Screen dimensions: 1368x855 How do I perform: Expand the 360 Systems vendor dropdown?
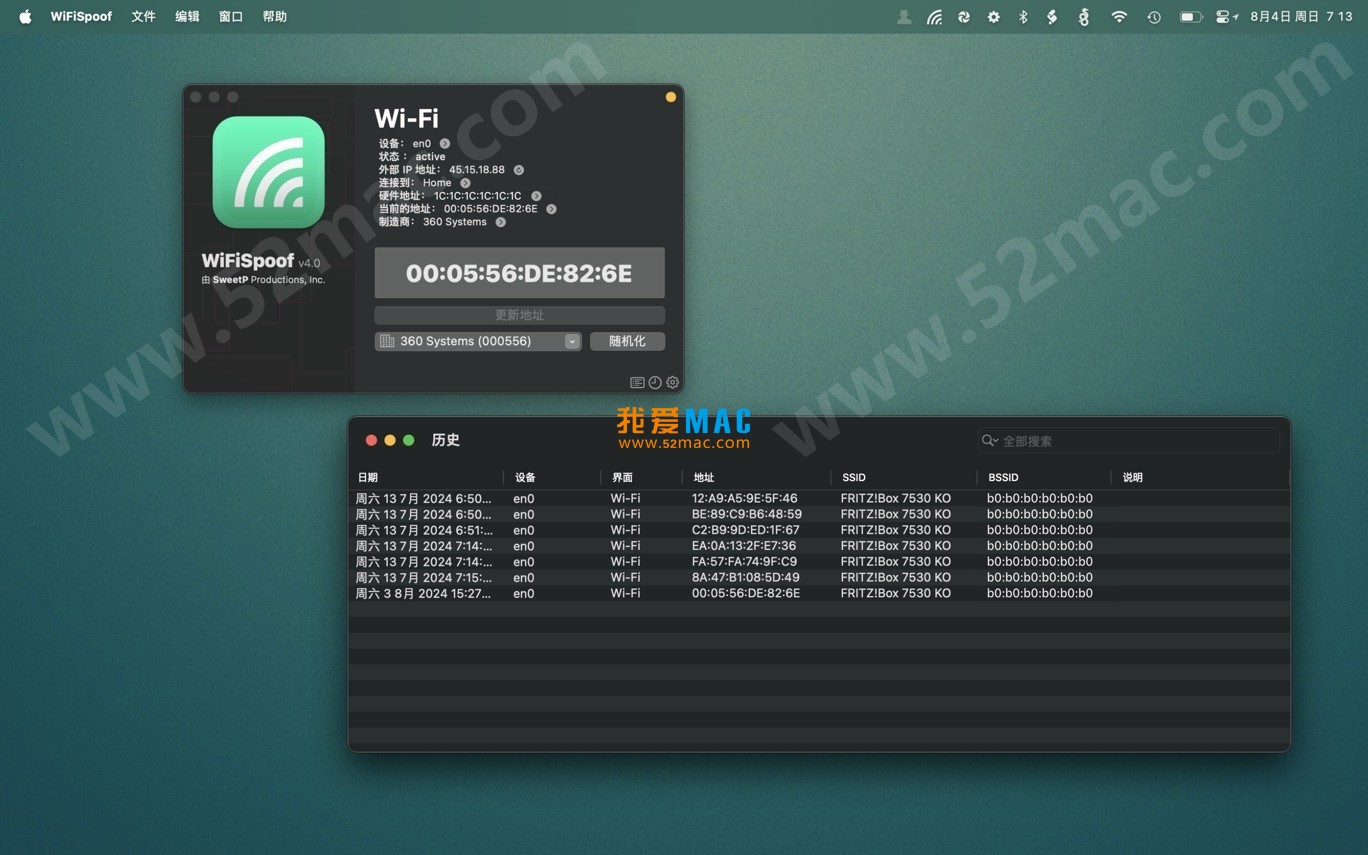pyautogui.click(x=572, y=341)
